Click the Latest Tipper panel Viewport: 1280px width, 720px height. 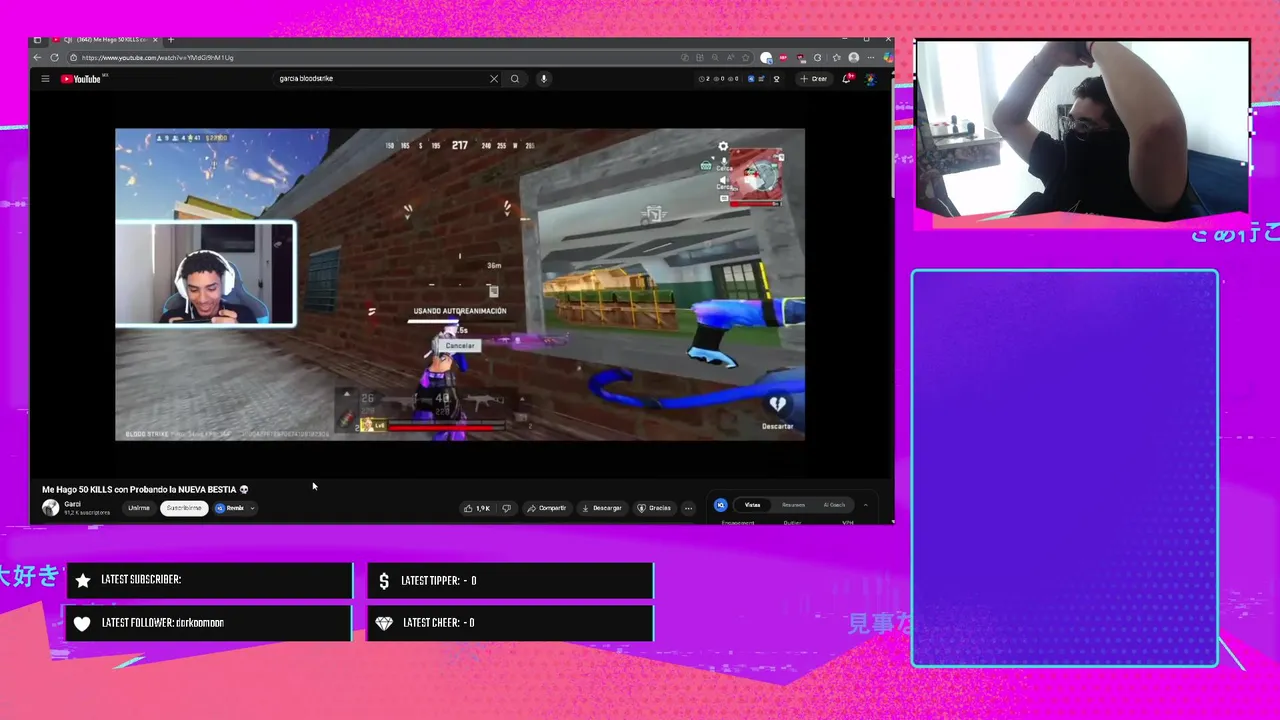(x=510, y=580)
